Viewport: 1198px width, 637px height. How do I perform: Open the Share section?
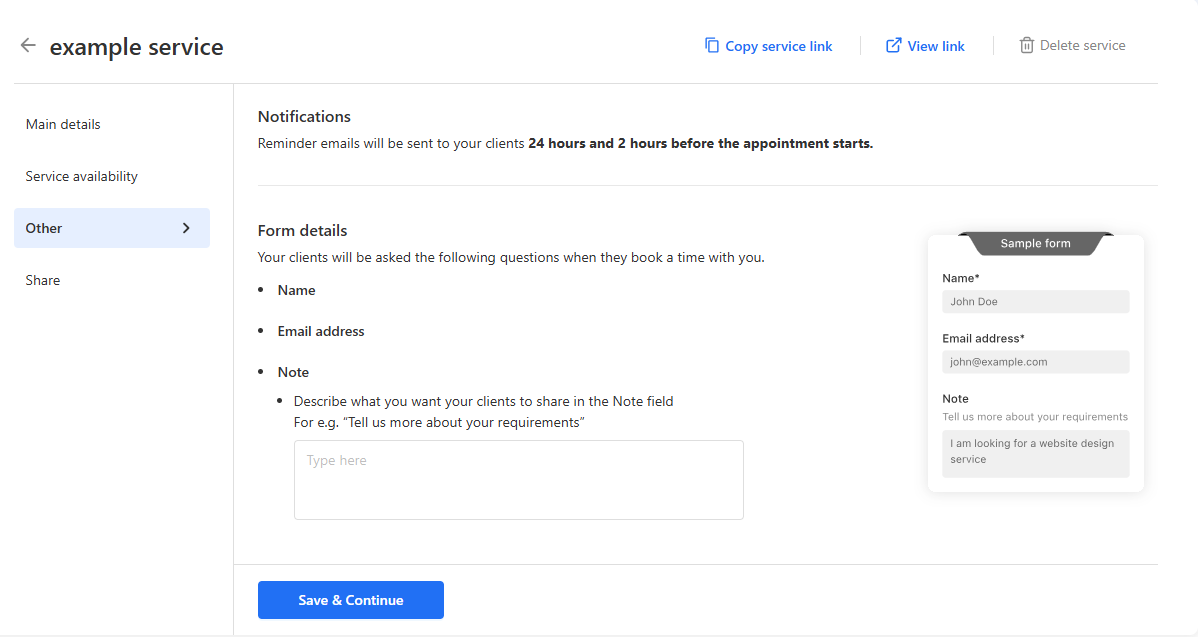(43, 280)
